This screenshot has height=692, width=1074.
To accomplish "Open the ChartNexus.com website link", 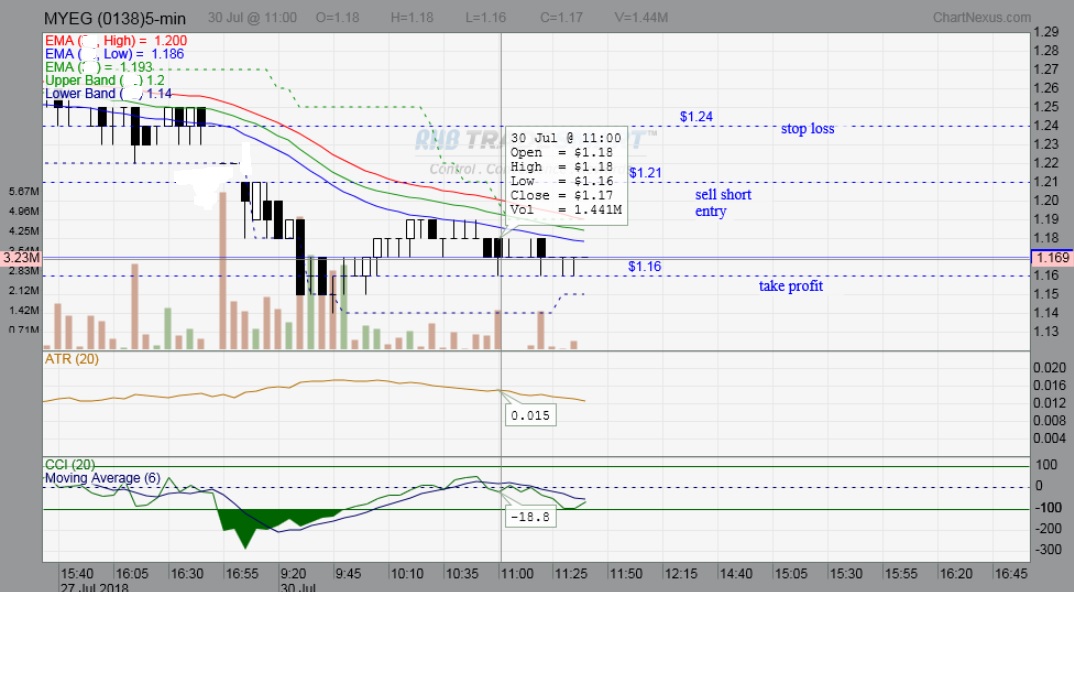I will point(985,17).
